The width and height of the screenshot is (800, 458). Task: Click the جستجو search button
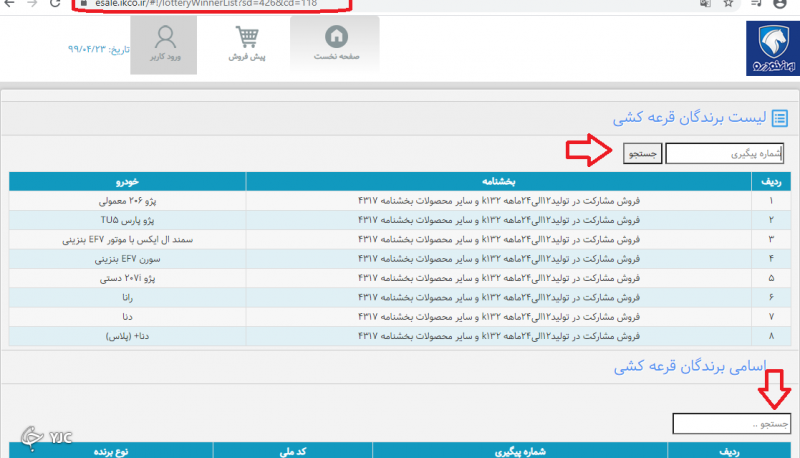pos(641,153)
